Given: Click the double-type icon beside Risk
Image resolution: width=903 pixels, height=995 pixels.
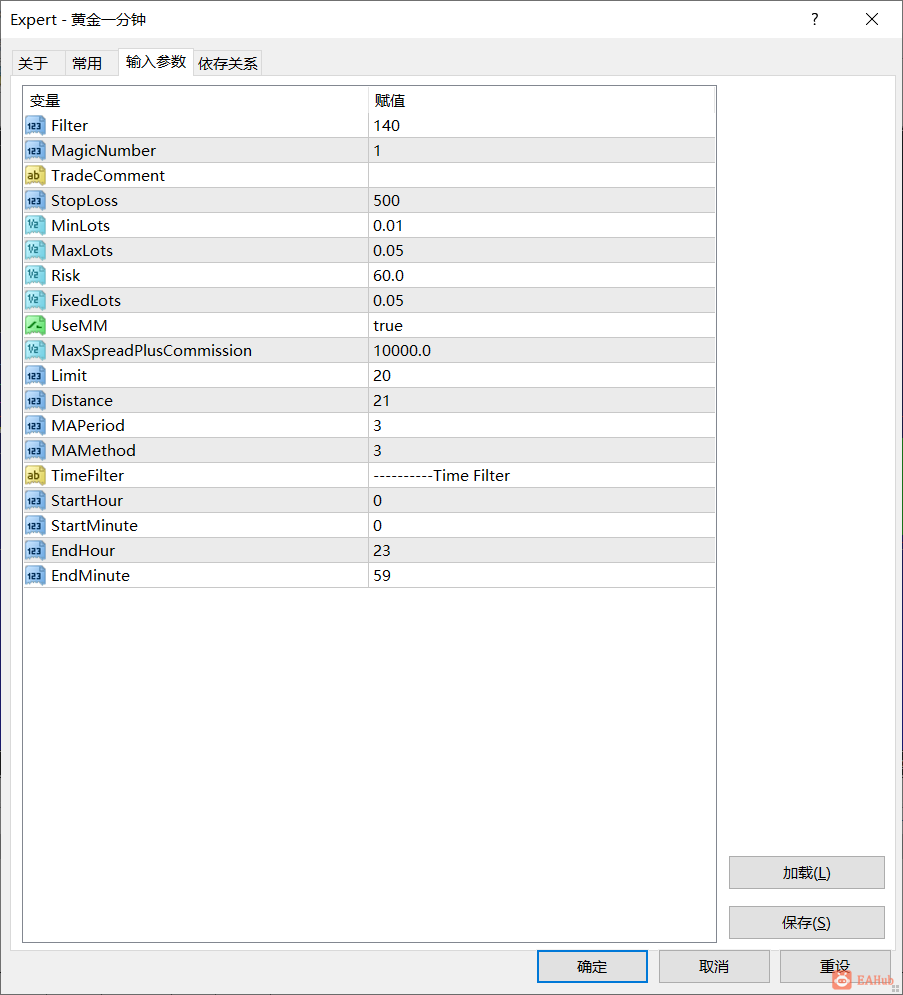Looking at the screenshot, I should [35, 275].
